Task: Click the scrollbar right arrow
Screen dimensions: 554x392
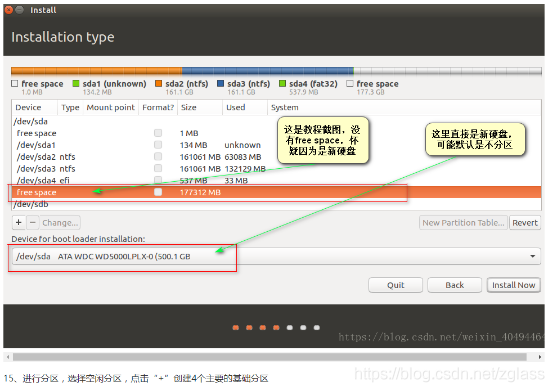Action: [540, 357]
